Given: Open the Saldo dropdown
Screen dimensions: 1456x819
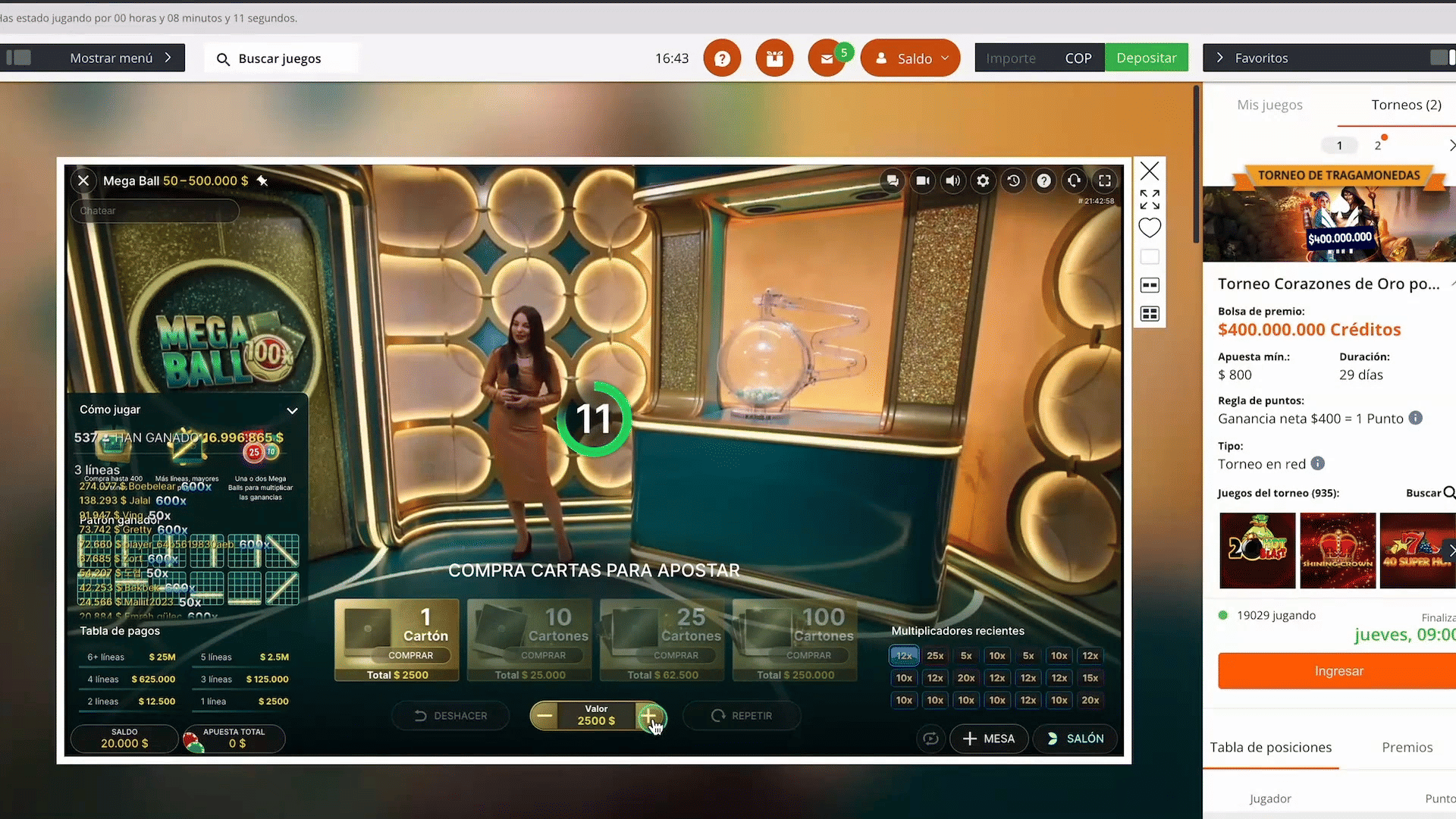Looking at the screenshot, I should pos(910,58).
